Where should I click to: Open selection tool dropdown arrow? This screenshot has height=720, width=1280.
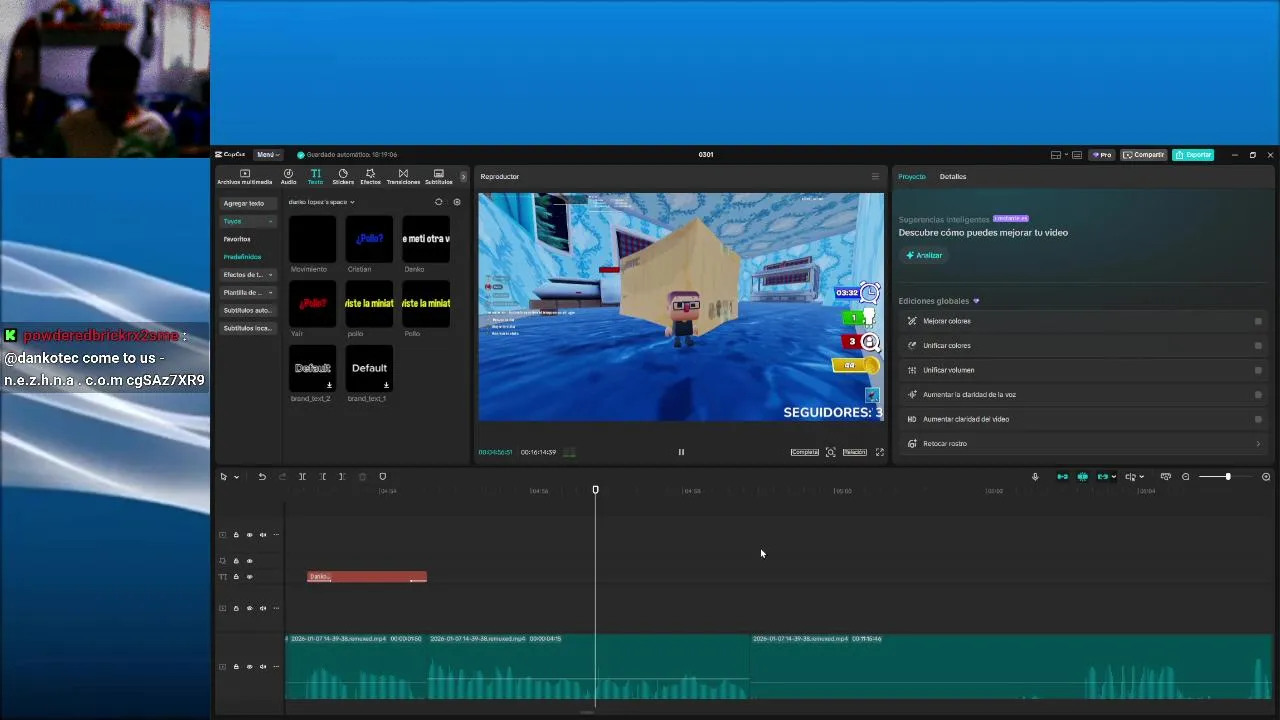[236, 477]
